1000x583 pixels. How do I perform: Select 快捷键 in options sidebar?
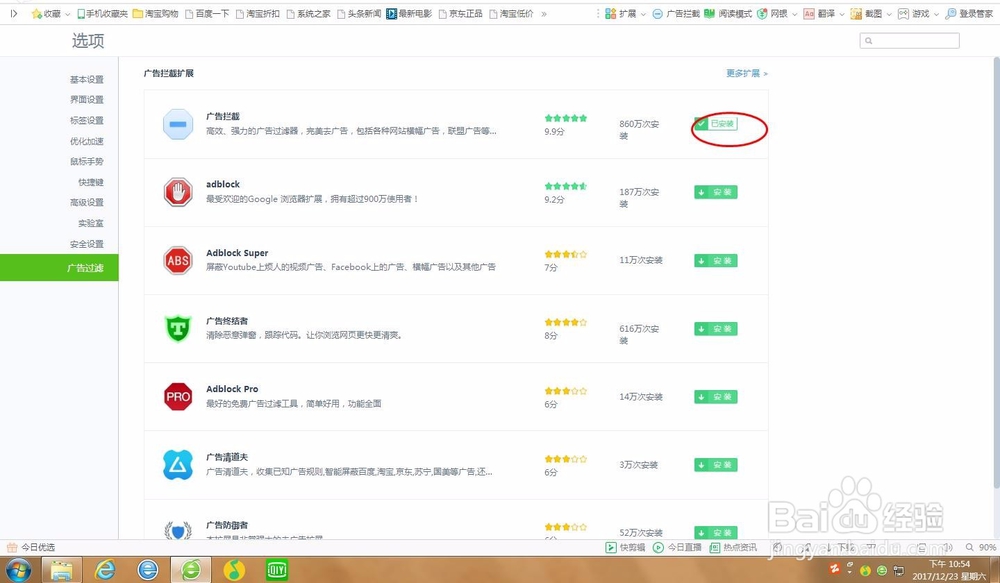click(x=91, y=182)
